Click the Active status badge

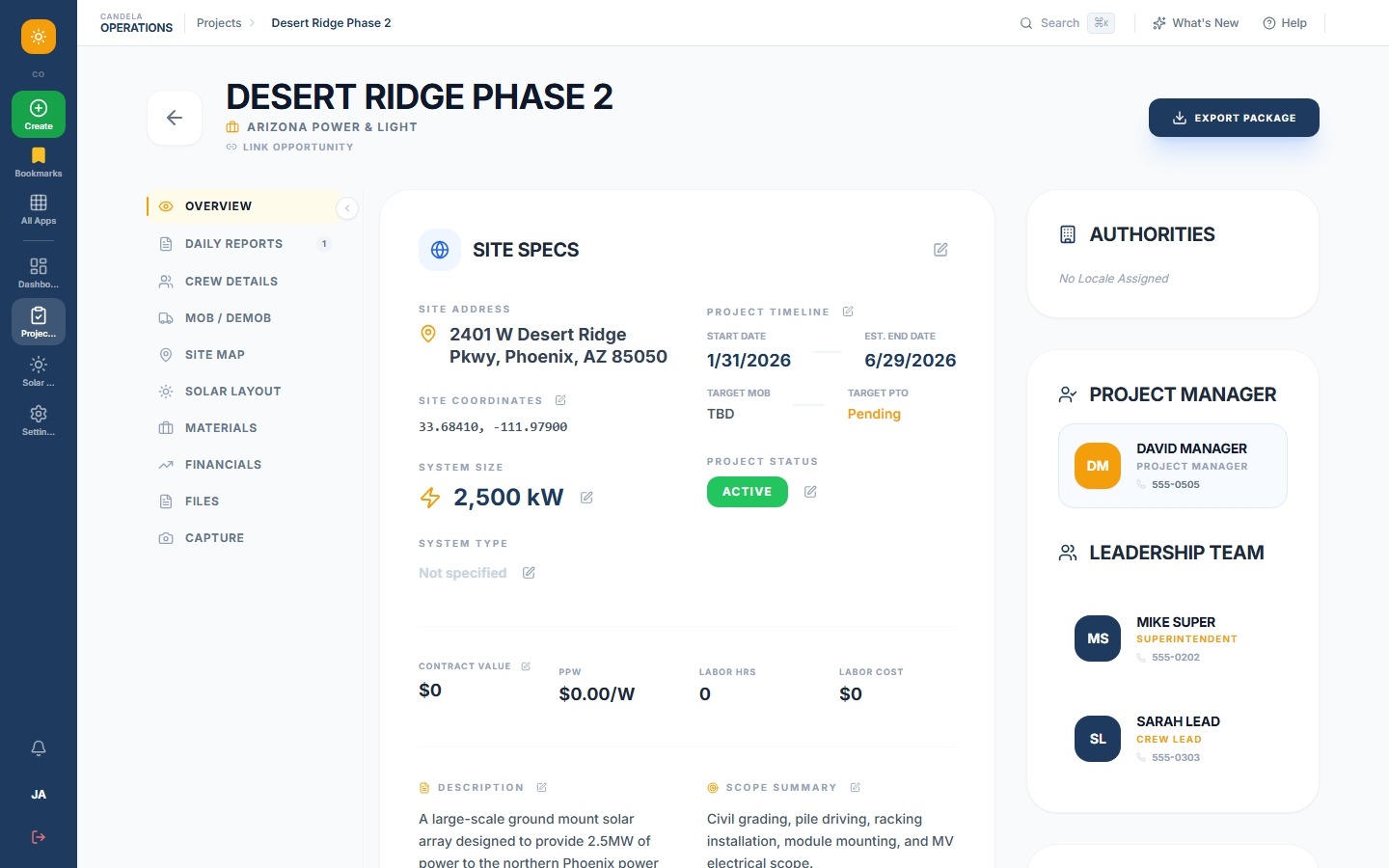point(748,492)
